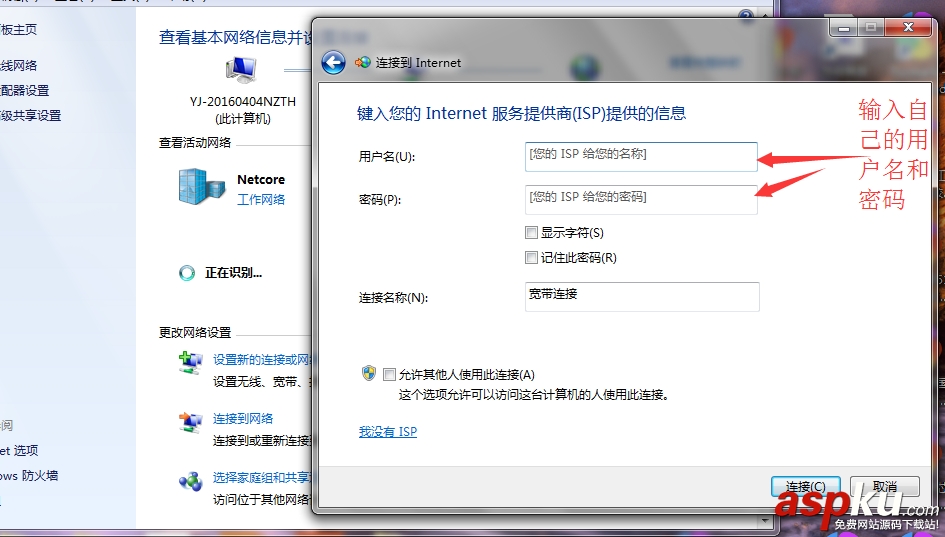Click the 用户名(U): label
Screen dimensions: 945x537
pyautogui.click(x=387, y=157)
